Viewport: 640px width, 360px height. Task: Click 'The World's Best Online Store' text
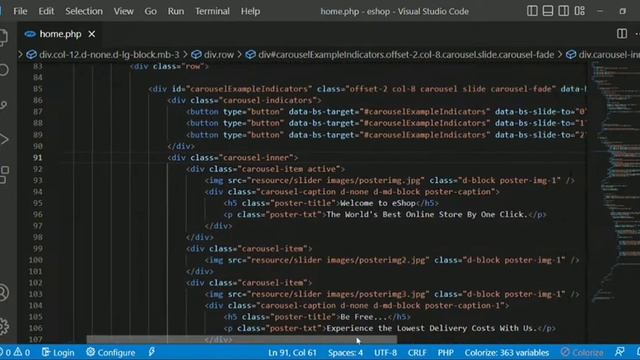(x=382, y=215)
